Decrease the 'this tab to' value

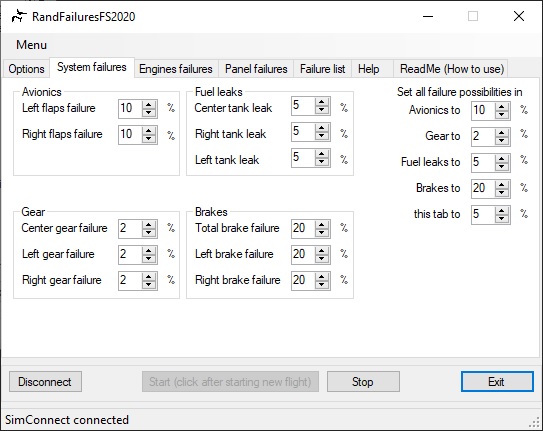click(501, 219)
